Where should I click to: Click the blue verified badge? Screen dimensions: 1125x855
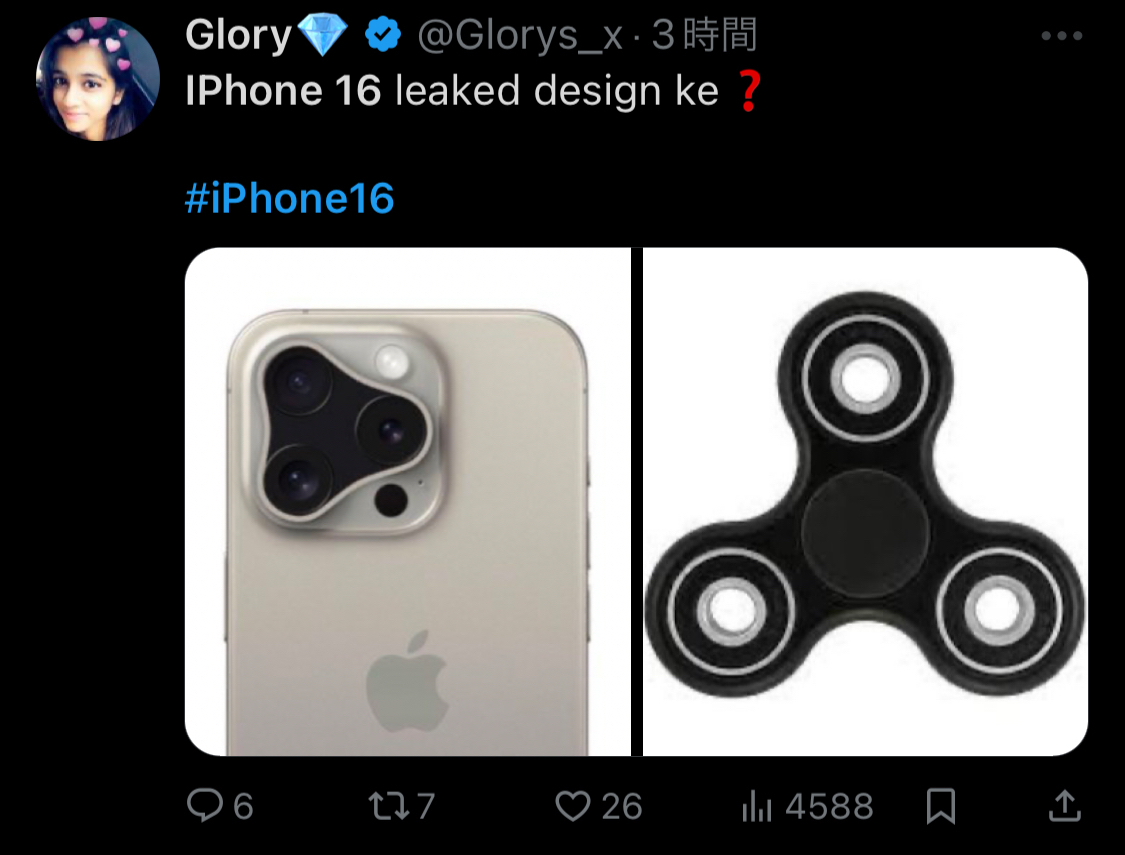tap(382, 35)
